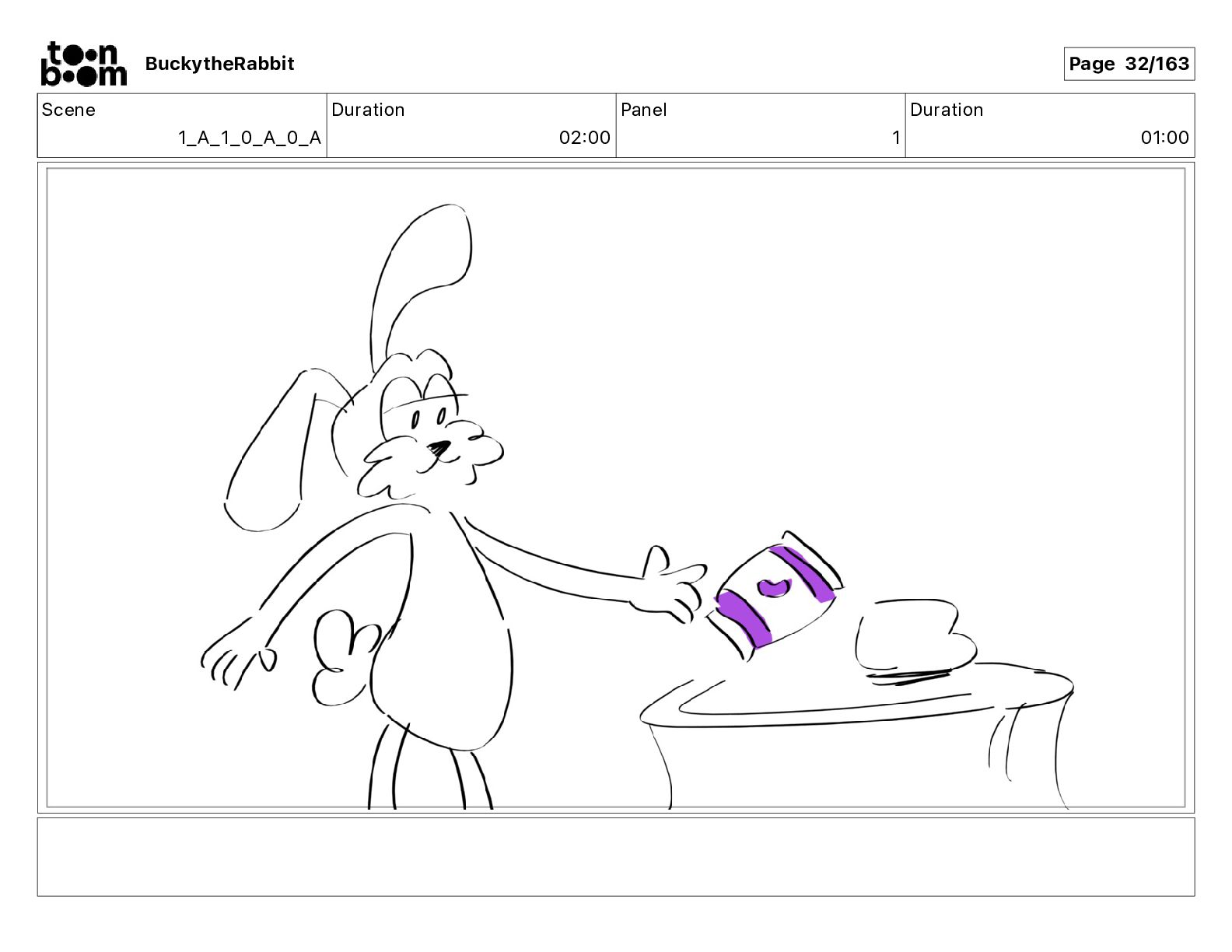Click the Toon Boom logo

click(x=83, y=64)
